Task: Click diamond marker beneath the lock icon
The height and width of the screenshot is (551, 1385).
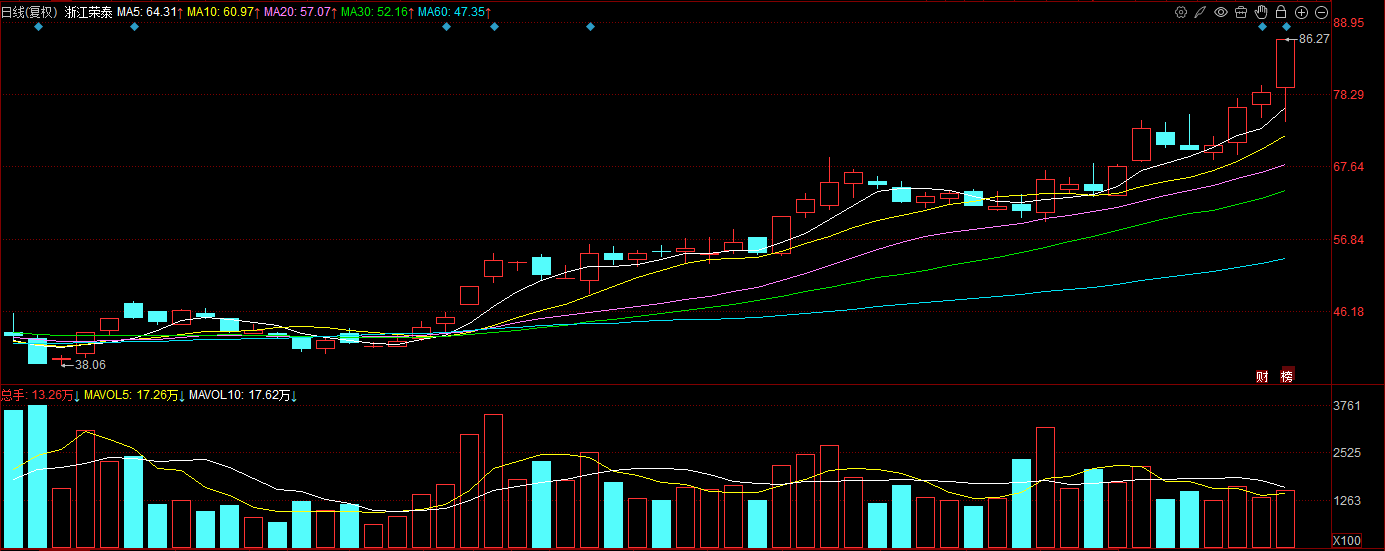Action: [x=1286, y=27]
